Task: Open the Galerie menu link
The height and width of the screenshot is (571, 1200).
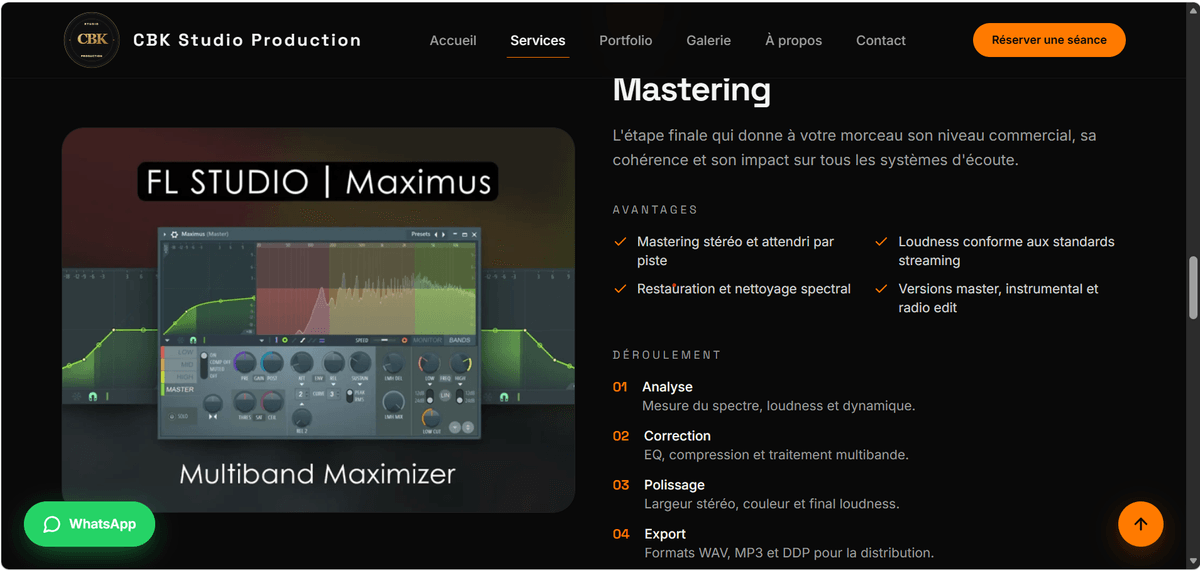Action: click(x=709, y=41)
